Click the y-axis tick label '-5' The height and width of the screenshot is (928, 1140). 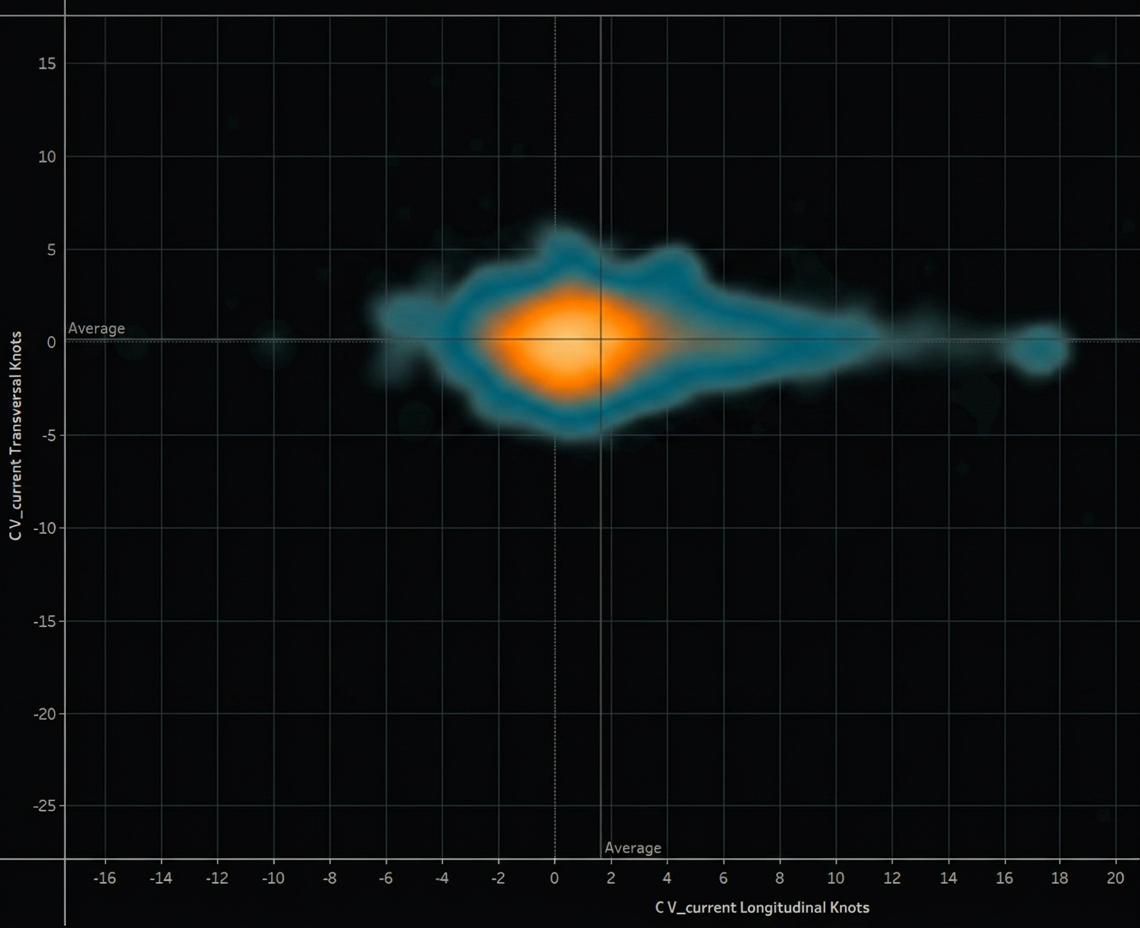[x=48, y=435]
